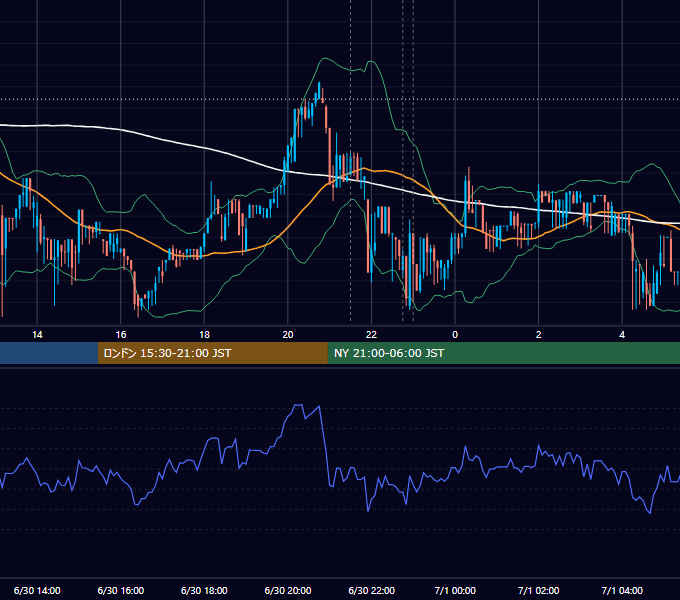
Task: Click the upper axis hour label 2
Action: click(539, 335)
